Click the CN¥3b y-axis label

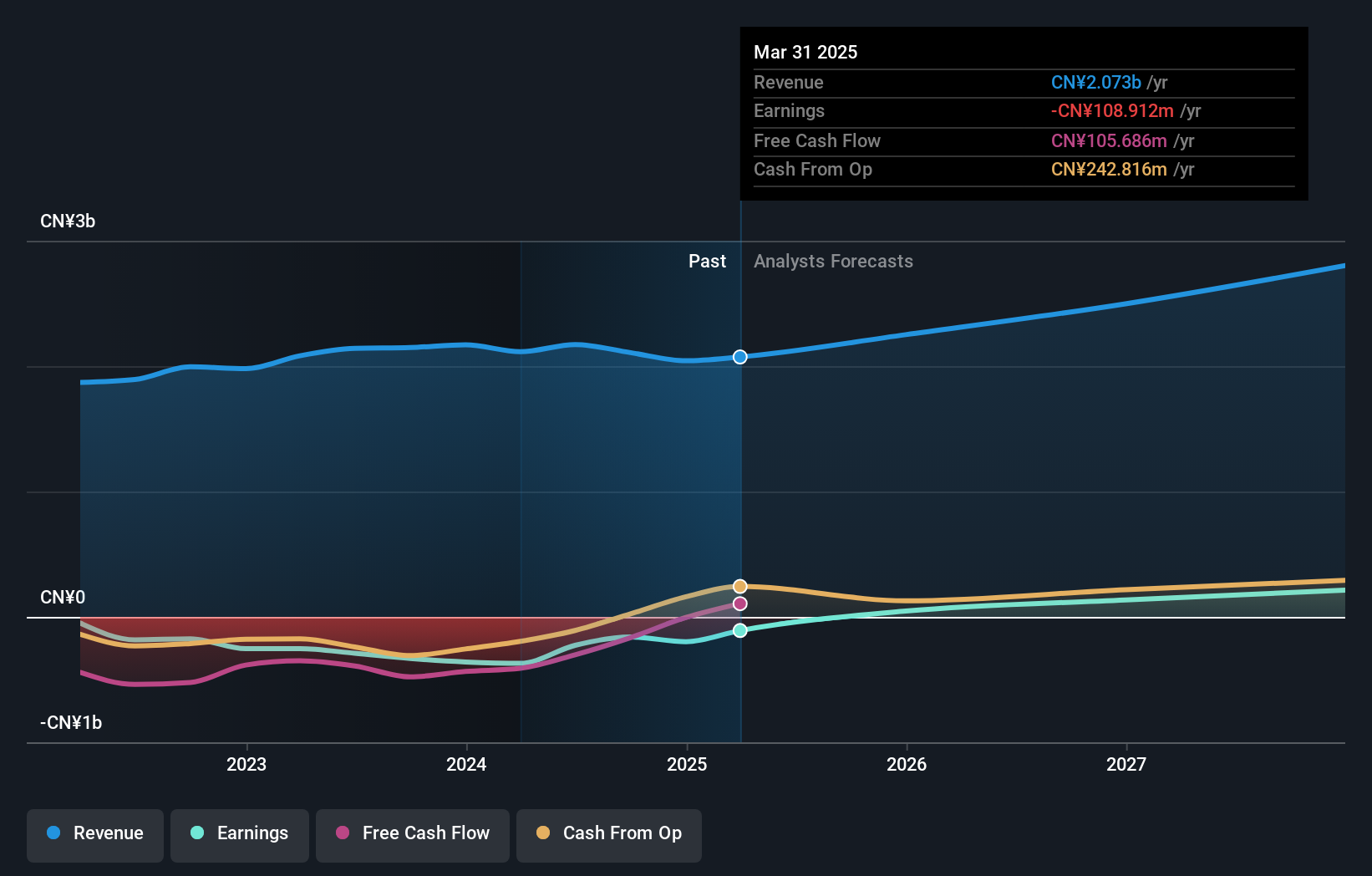(x=68, y=222)
